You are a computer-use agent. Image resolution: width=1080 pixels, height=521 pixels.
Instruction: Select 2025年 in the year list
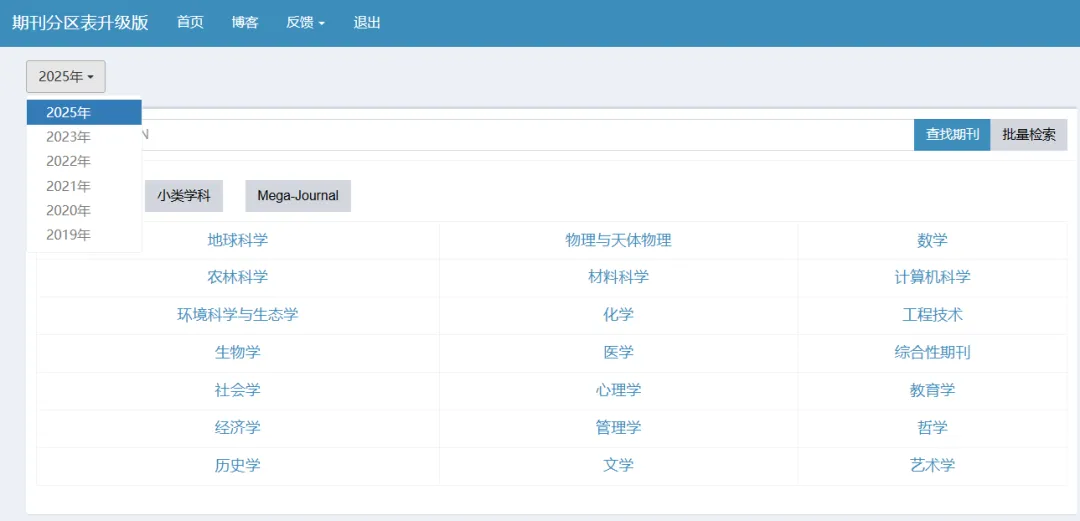pyautogui.click(x=84, y=112)
